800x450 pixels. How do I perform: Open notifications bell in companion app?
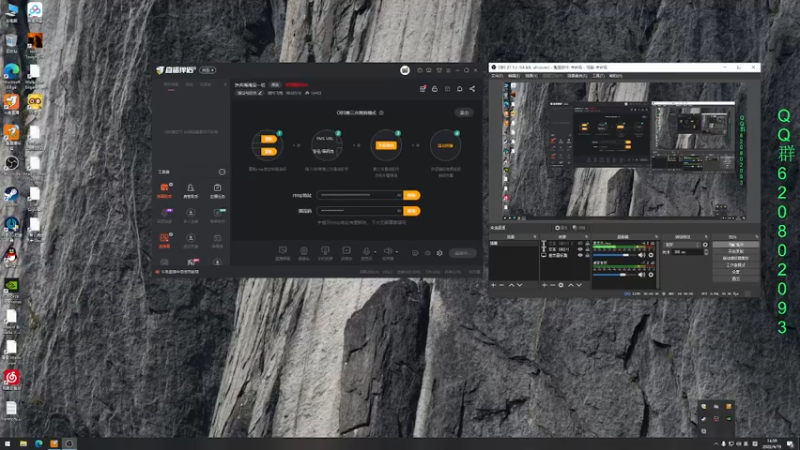point(460,89)
